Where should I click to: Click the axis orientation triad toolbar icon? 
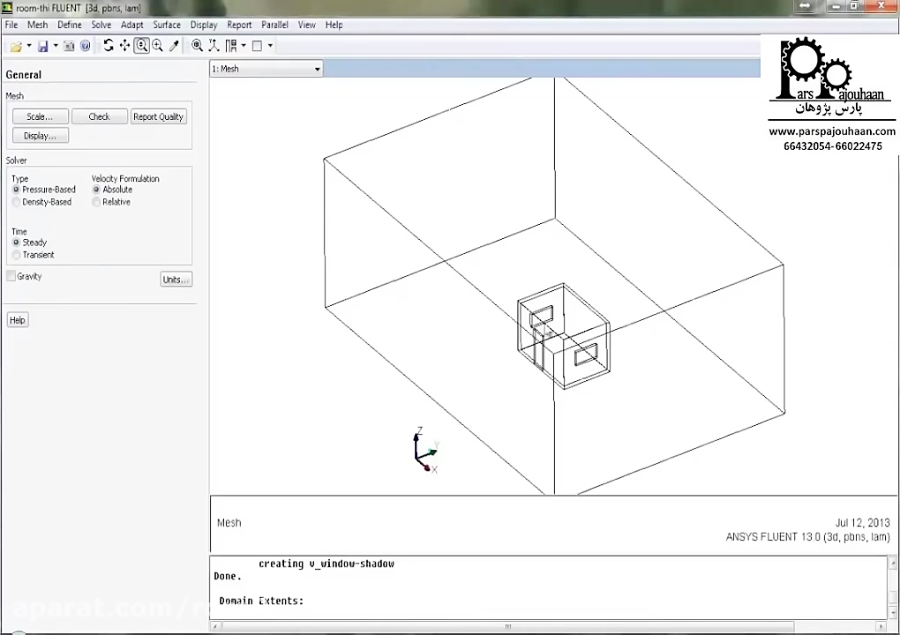click(214, 46)
